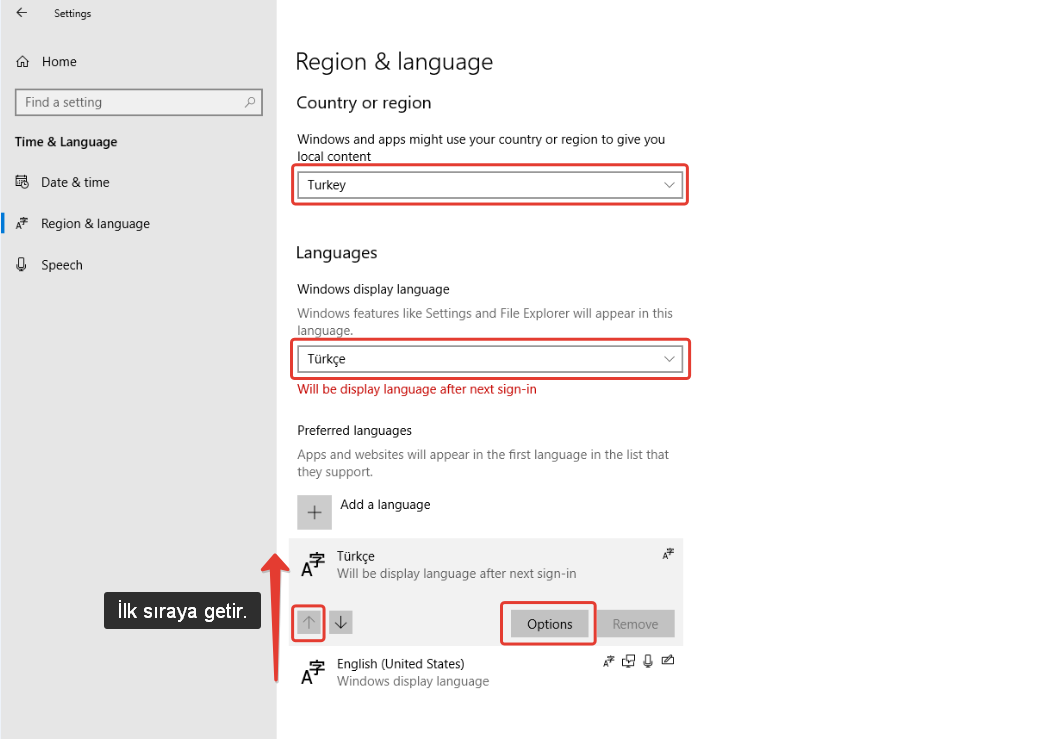This screenshot has height=739, width=1038.
Task: Open the Date & time settings page
Action: pyautogui.click(x=75, y=182)
